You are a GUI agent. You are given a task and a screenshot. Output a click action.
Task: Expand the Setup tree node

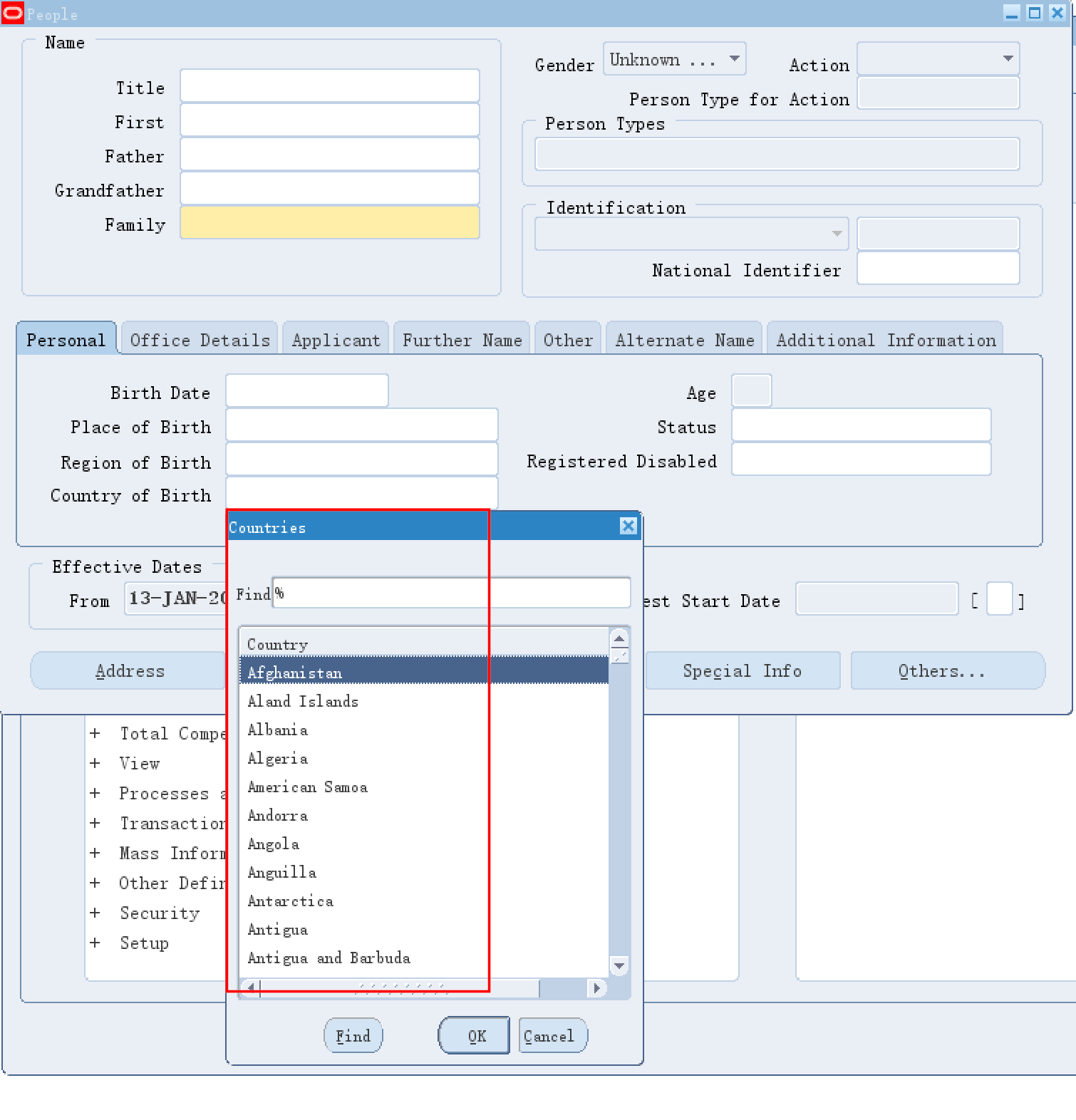(95, 943)
